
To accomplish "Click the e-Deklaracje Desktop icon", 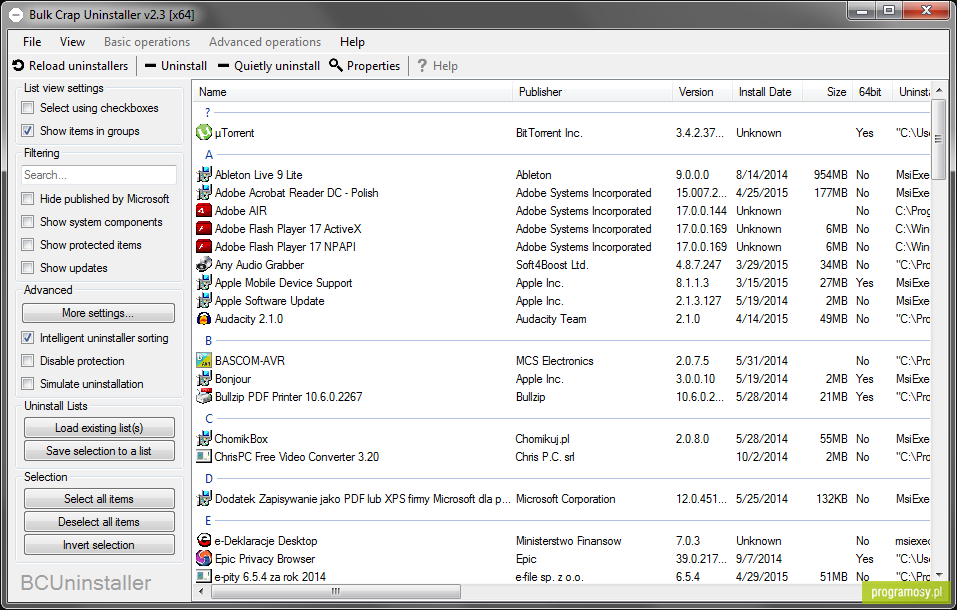I will click(204, 541).
